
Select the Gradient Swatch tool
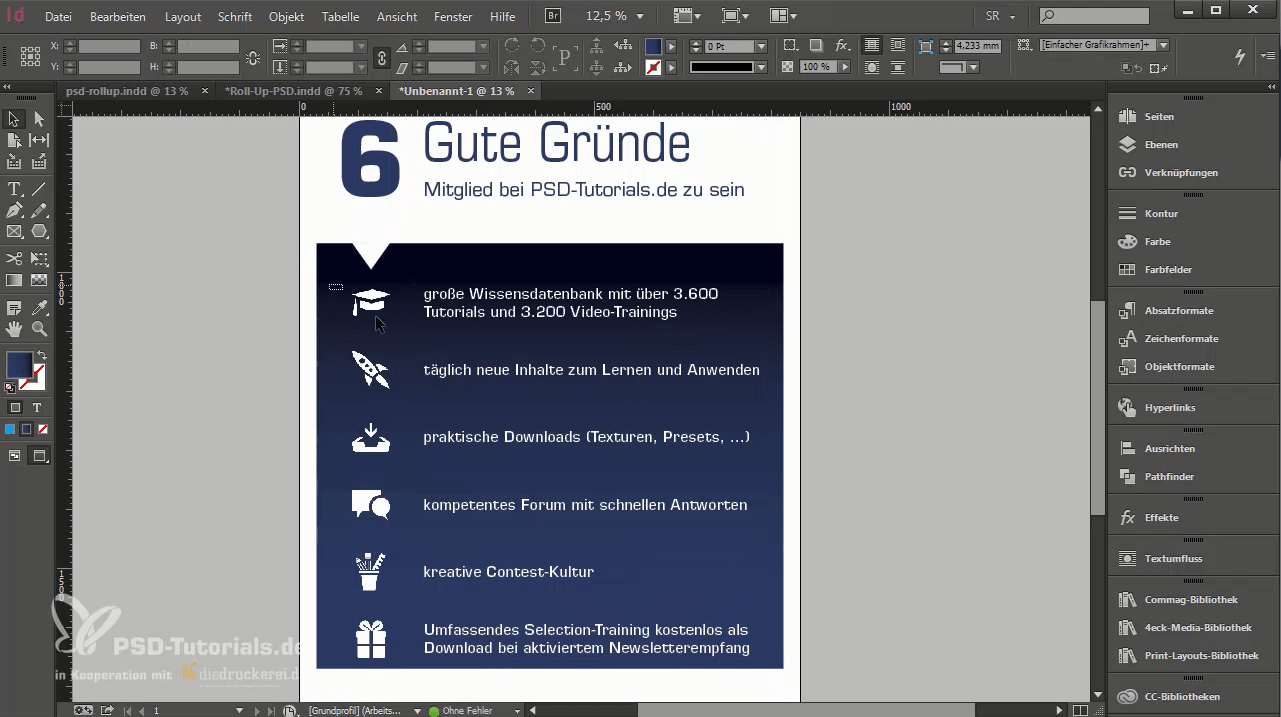[x=14, y=281]
